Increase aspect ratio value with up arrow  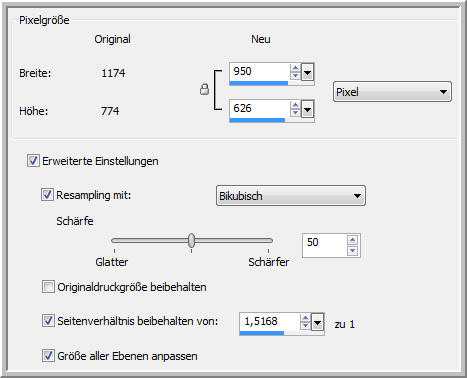(305, 318)
